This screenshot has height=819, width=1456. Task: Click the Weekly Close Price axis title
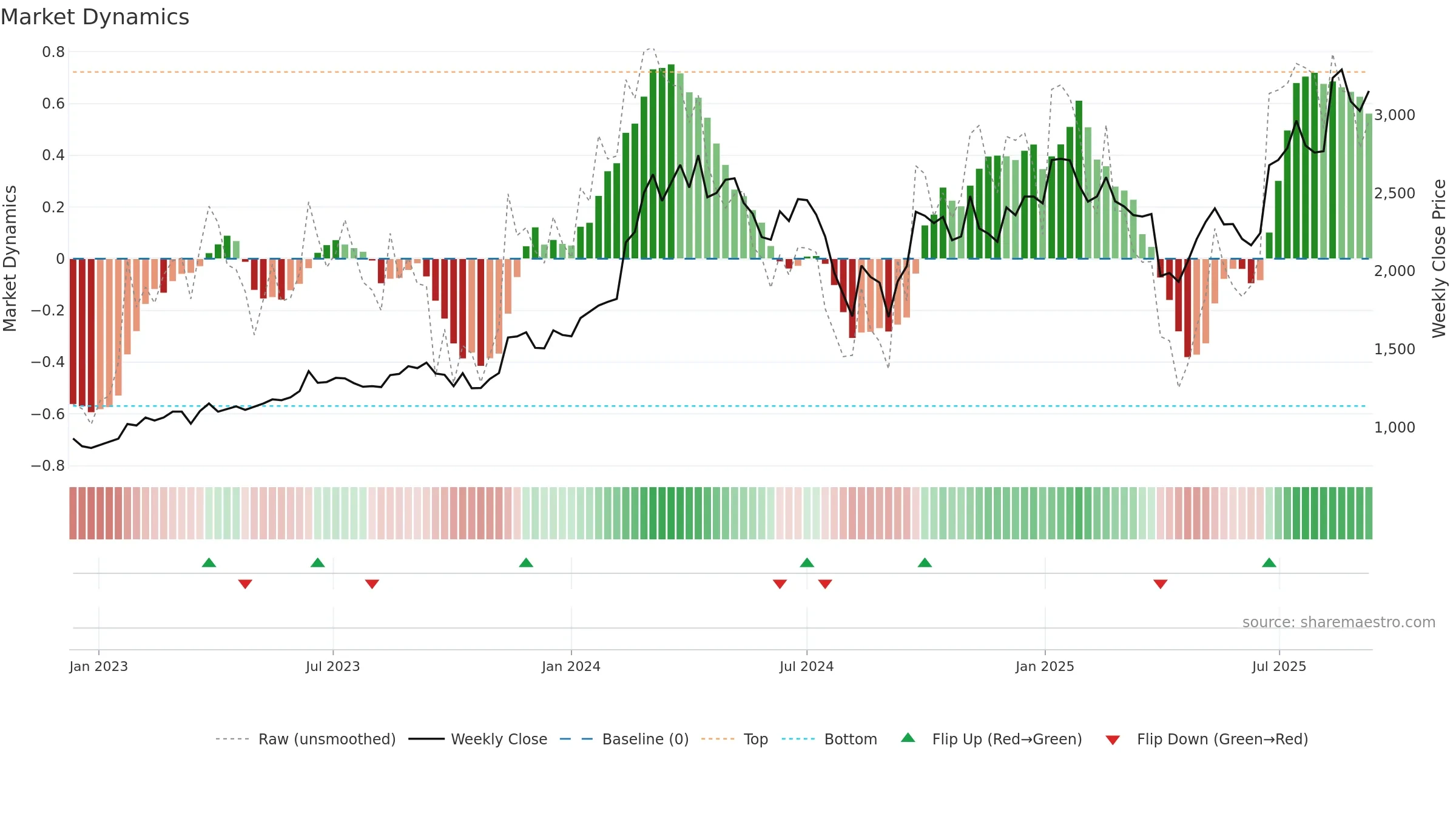(1439, 258)
